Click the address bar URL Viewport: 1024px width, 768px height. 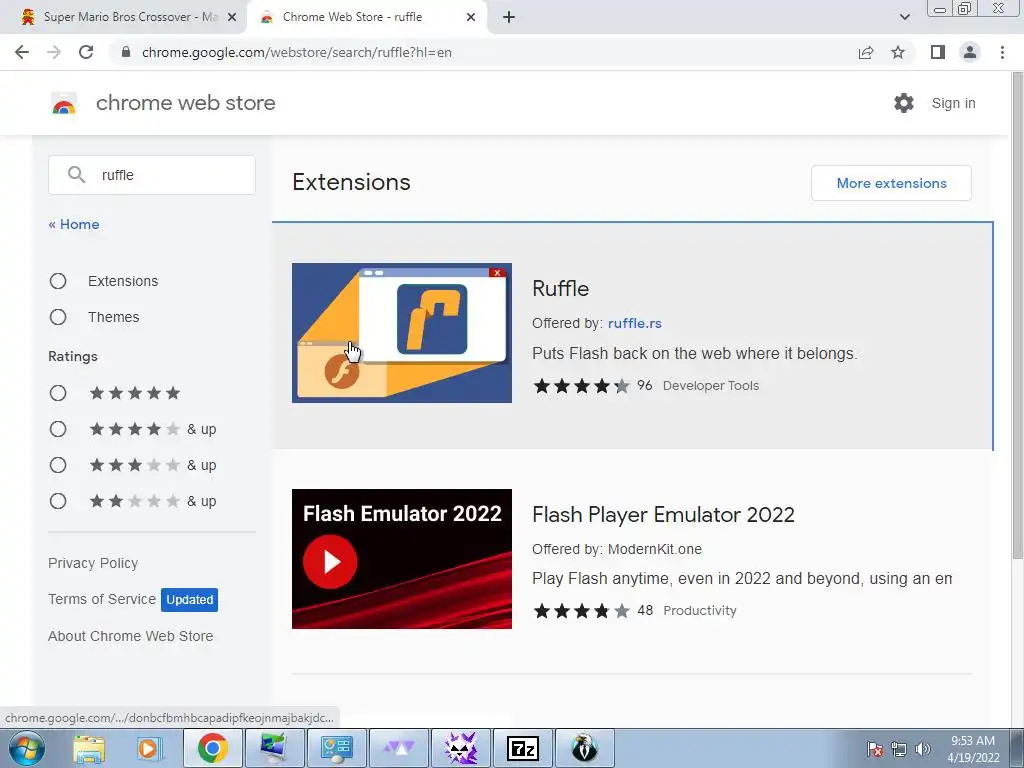point(296,52)
